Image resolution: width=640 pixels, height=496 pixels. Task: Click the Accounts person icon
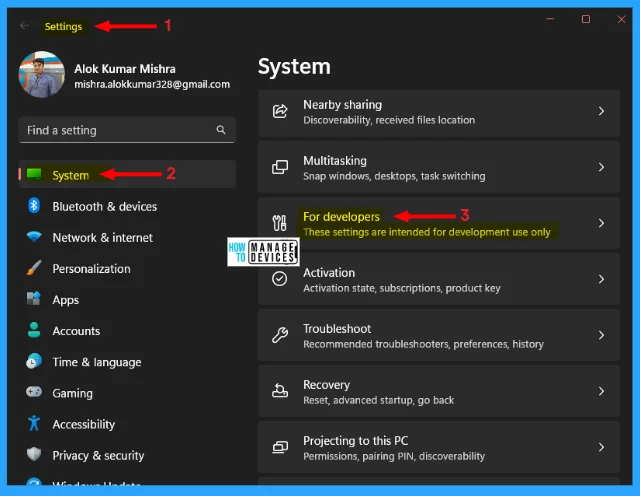tap(34, 330)
